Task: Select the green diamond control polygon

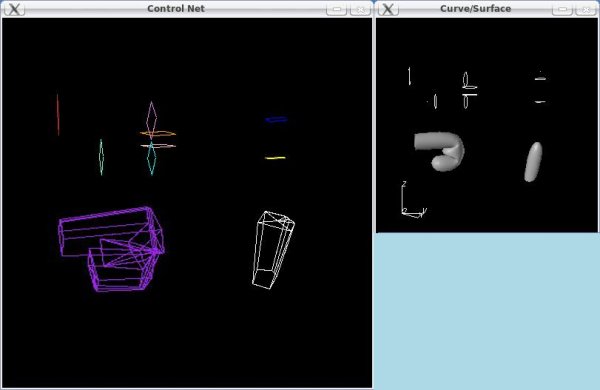Action: (x=101, y=157)
